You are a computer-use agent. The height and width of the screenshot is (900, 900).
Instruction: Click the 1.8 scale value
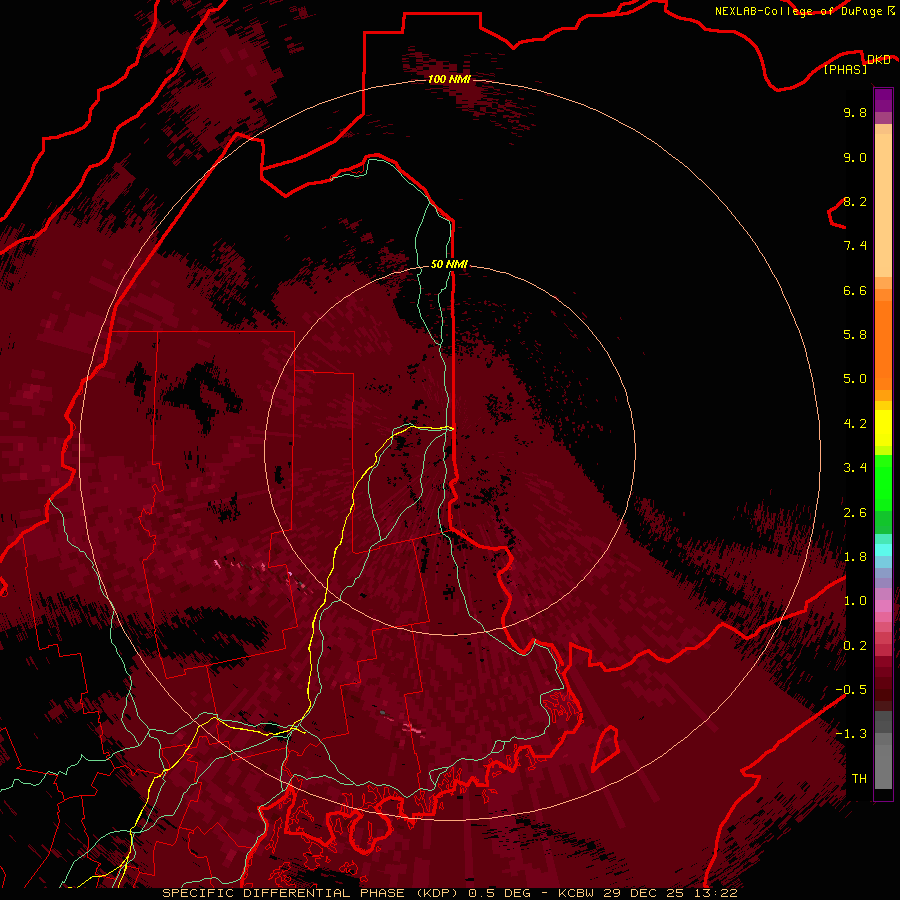click(x=855, y=557)
